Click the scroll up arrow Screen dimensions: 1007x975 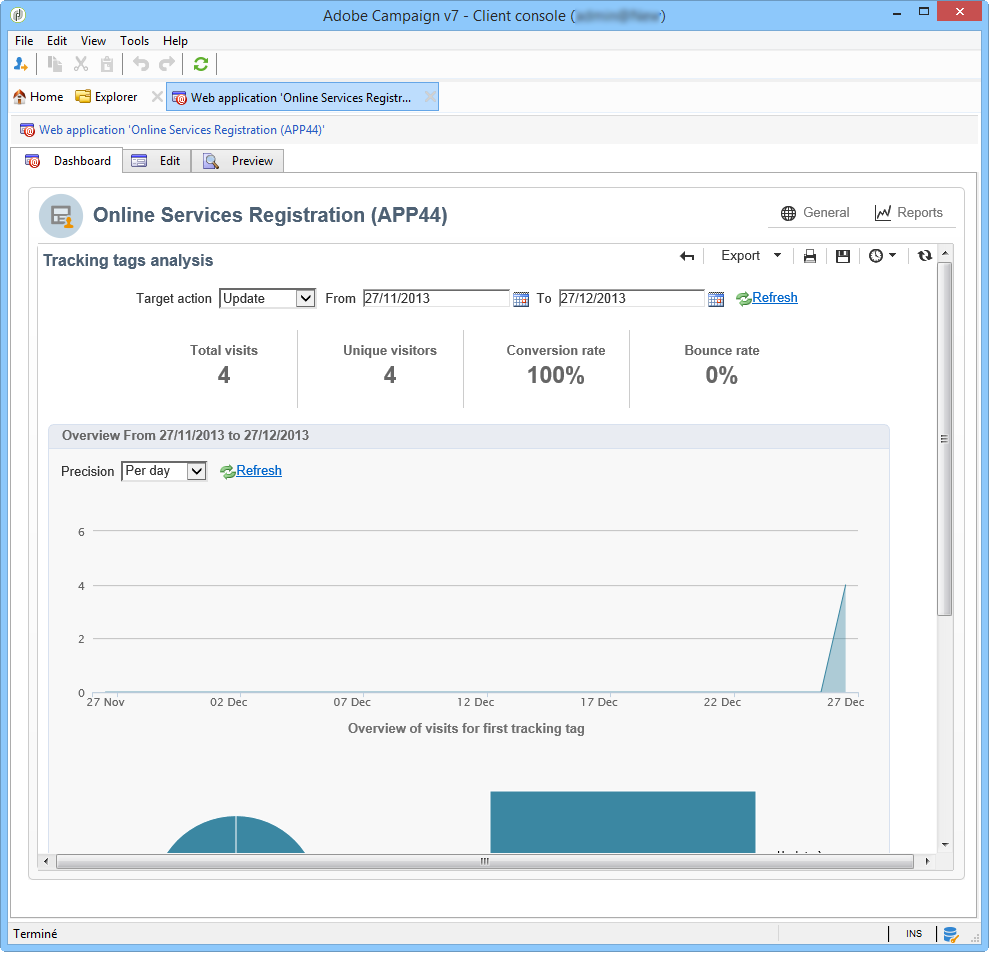pyautogui.click(x=945, y=253)
